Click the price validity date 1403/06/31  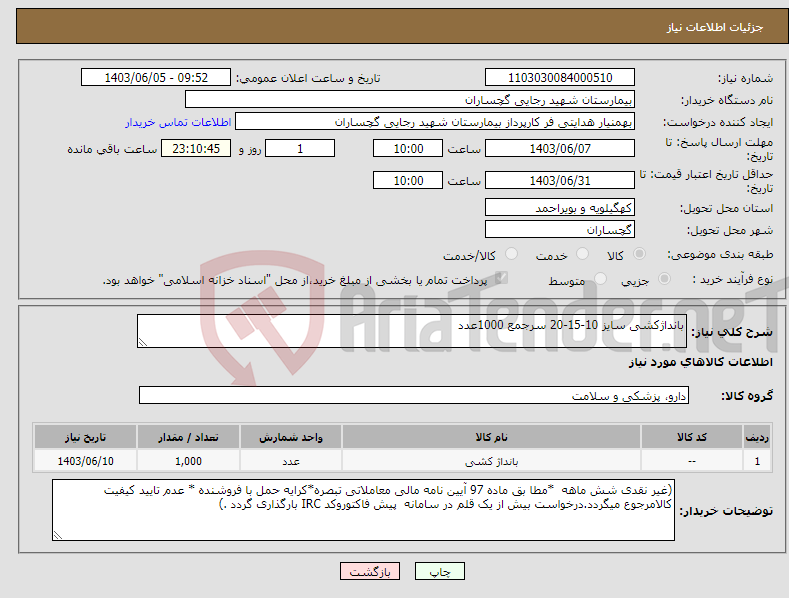tap(560, 180)
